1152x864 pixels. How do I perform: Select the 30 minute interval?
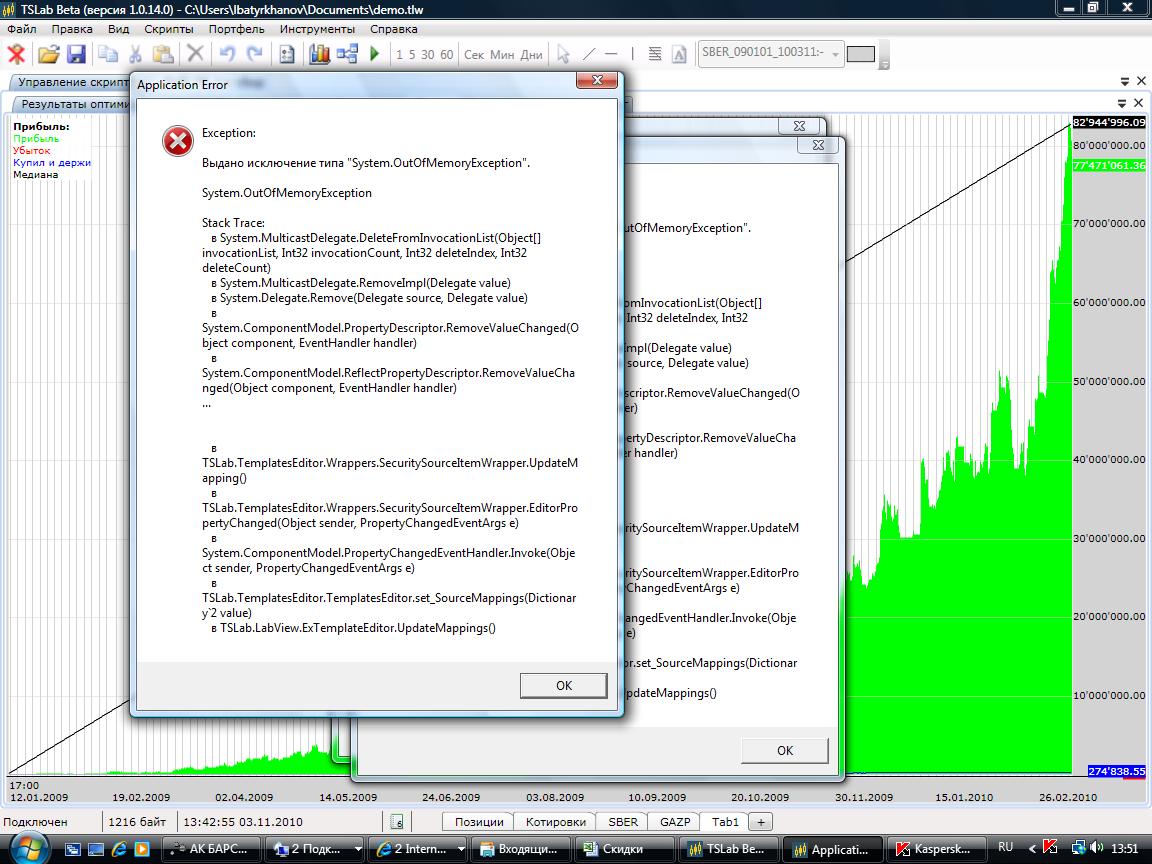click(428, 54)
